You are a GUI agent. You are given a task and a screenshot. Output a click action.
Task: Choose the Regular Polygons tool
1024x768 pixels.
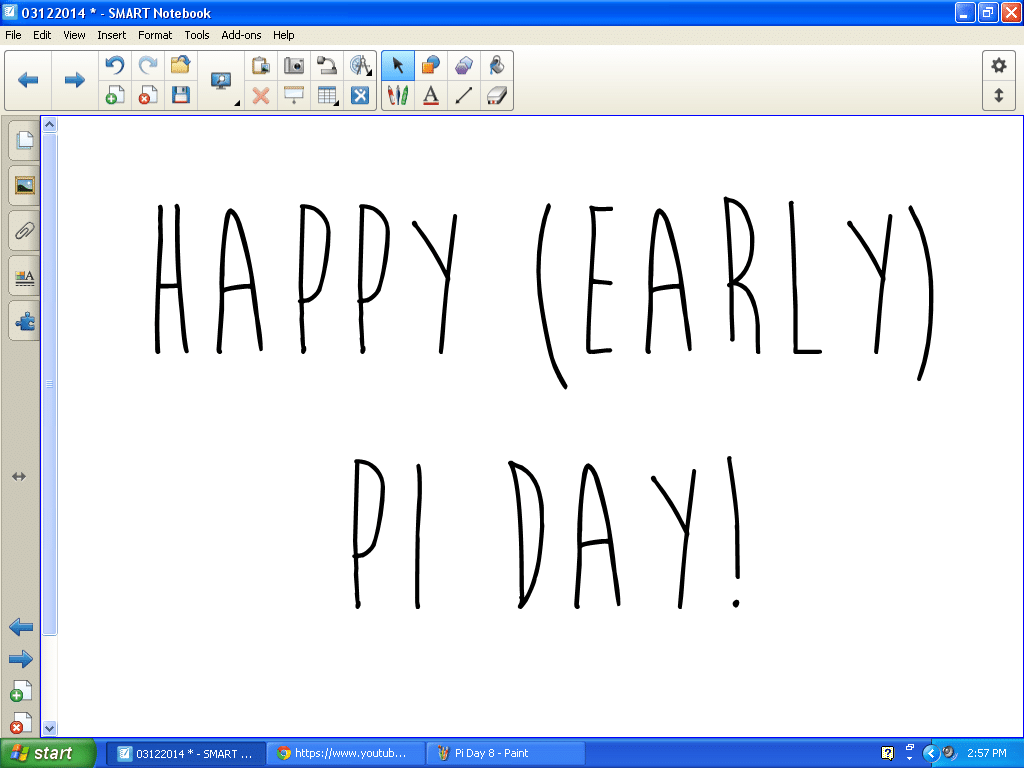(464, 65)
